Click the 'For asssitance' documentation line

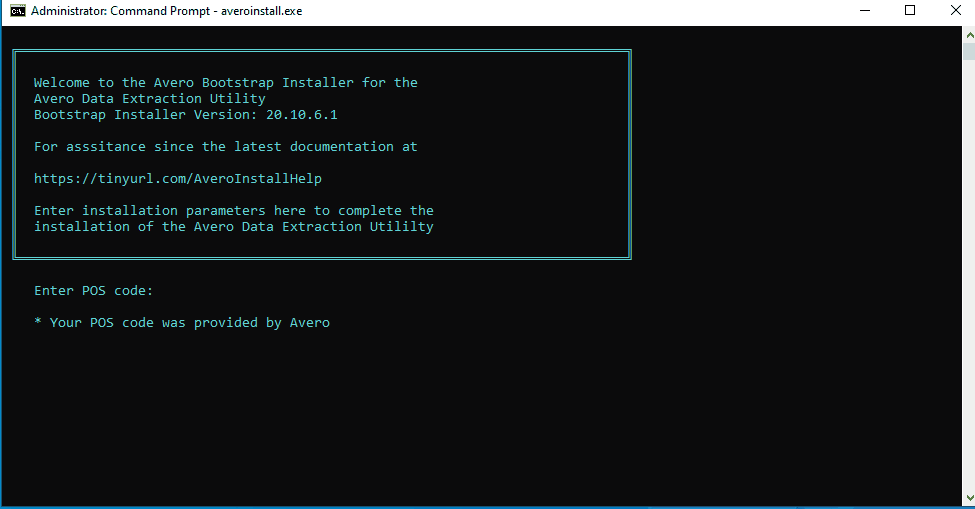225,147
